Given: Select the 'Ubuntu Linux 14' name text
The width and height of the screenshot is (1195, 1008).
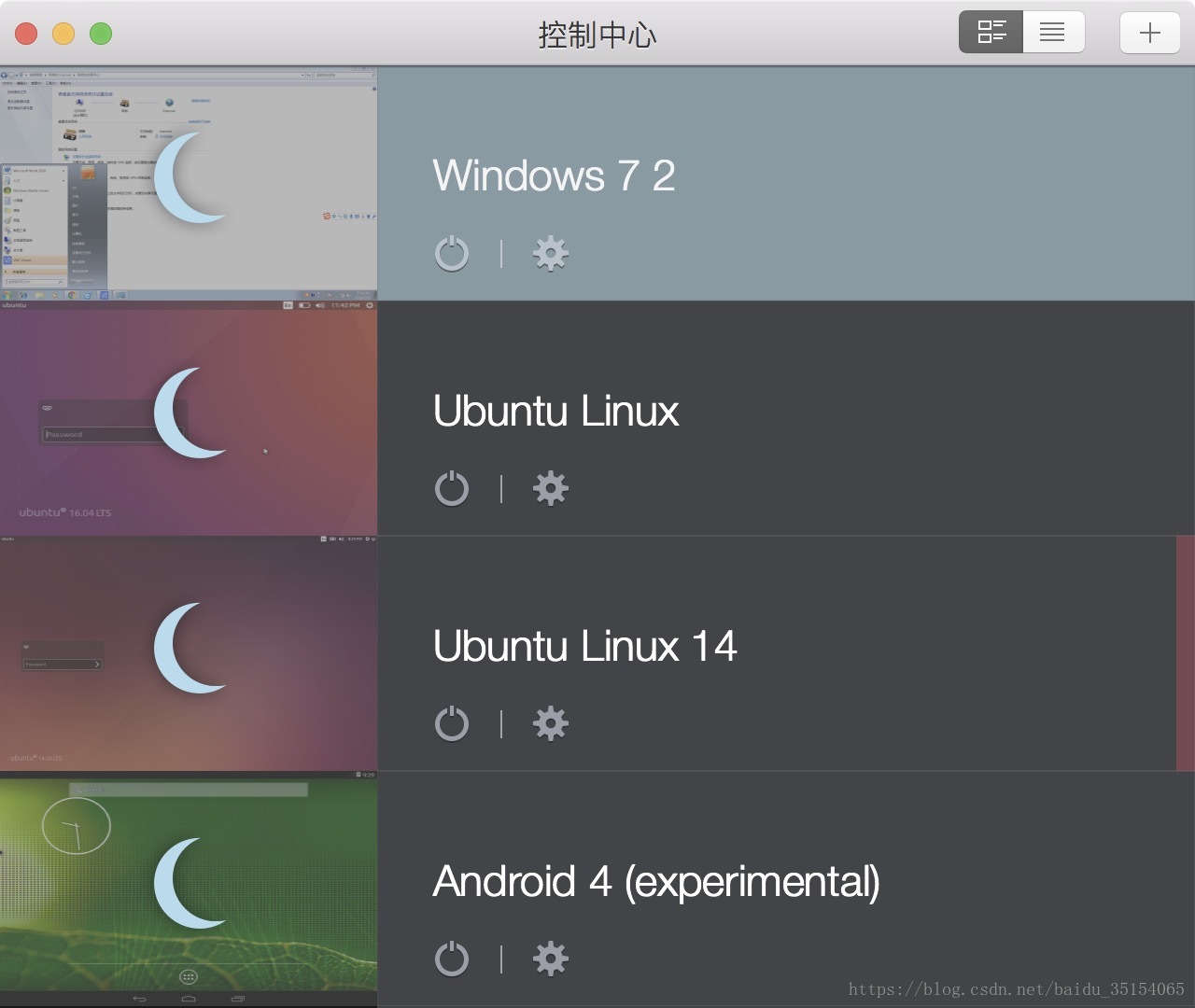Looking at the screenshot, I should pos(585,646).
